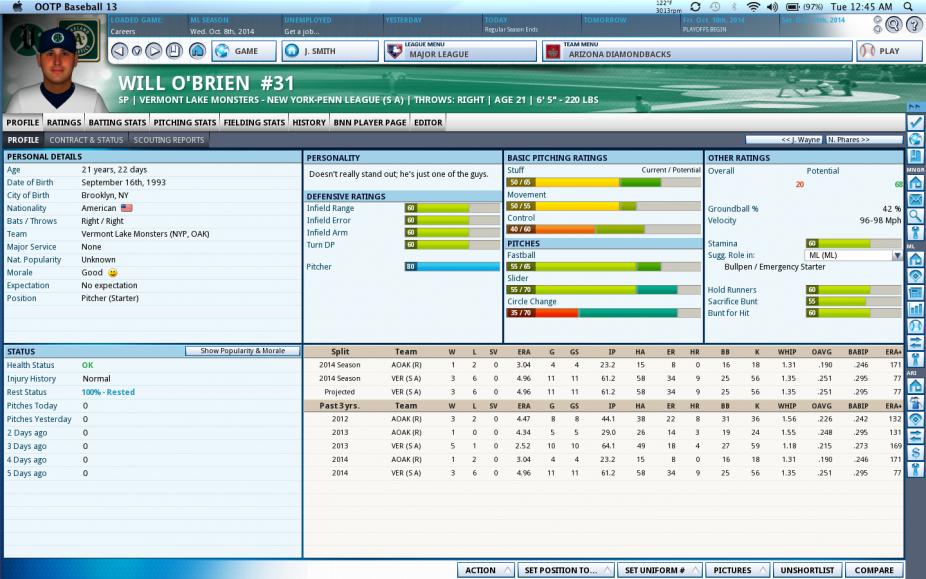The image size is (926, 579).
Task: Open the League Menu for Major League
Action: click(x=460, y=51)
